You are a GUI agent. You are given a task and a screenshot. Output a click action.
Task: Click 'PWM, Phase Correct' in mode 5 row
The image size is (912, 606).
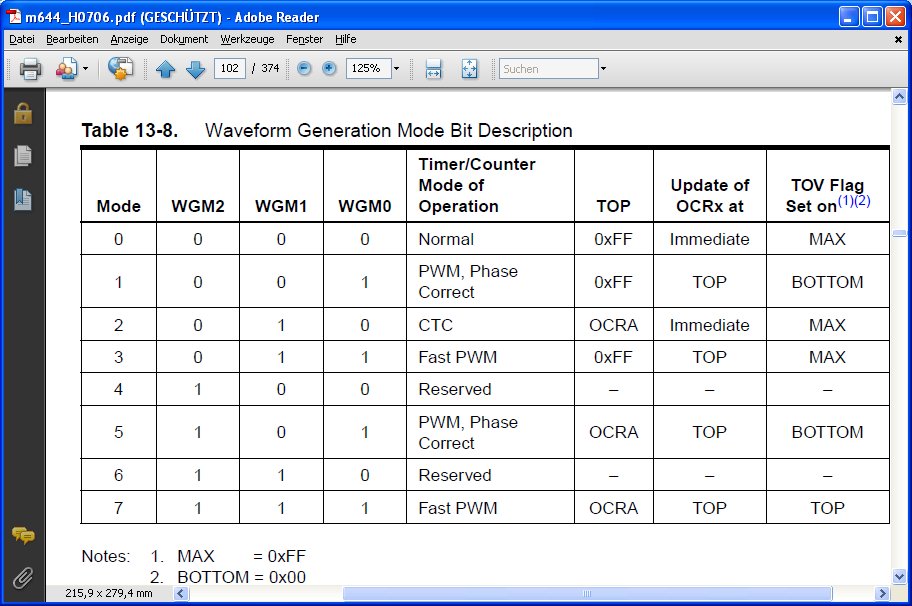click(x=468, y=432)
